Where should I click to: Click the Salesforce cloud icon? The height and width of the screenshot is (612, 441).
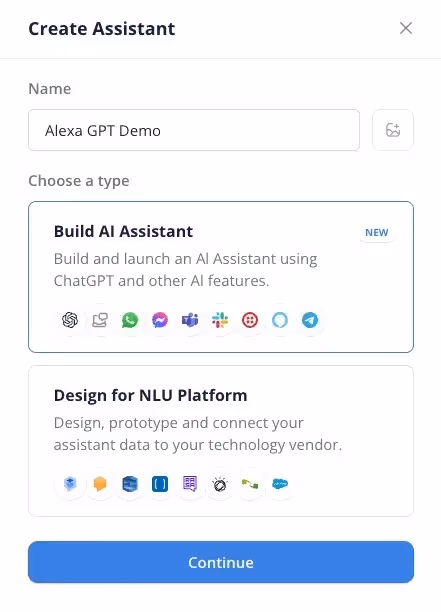point(280,484)
